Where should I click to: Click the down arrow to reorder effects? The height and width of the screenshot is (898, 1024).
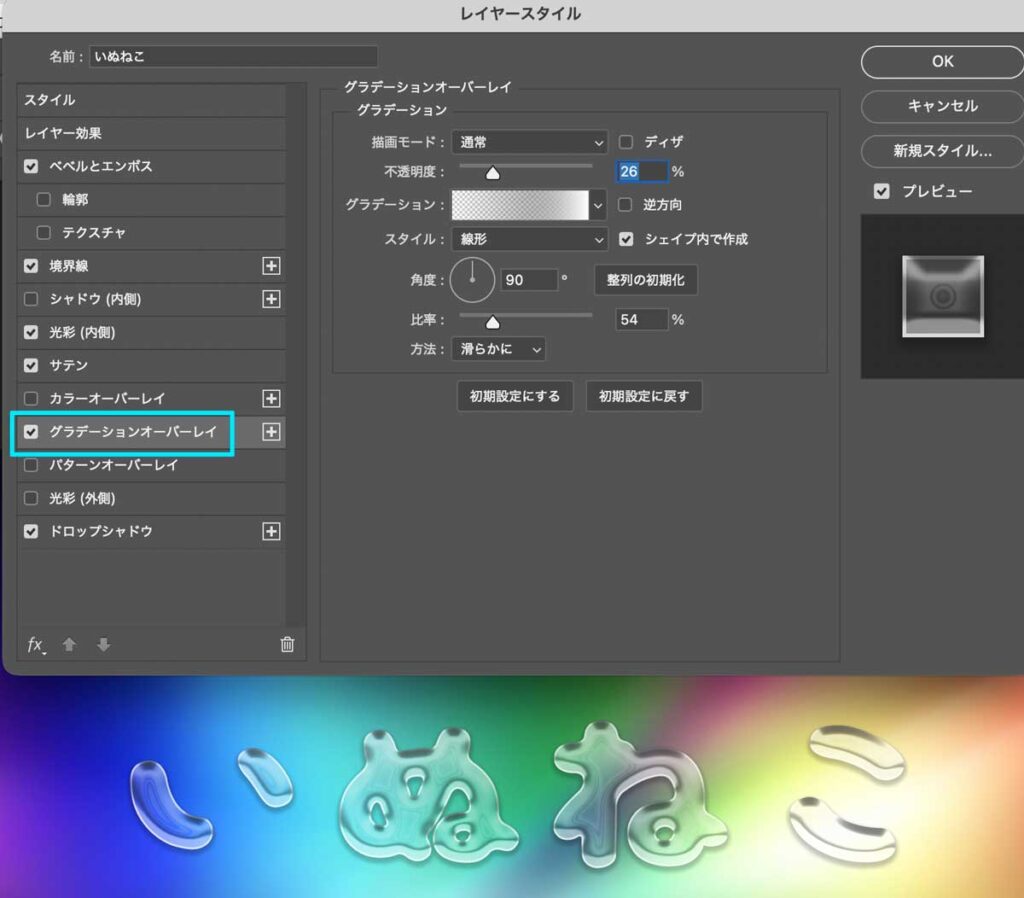tap(103, 645)
